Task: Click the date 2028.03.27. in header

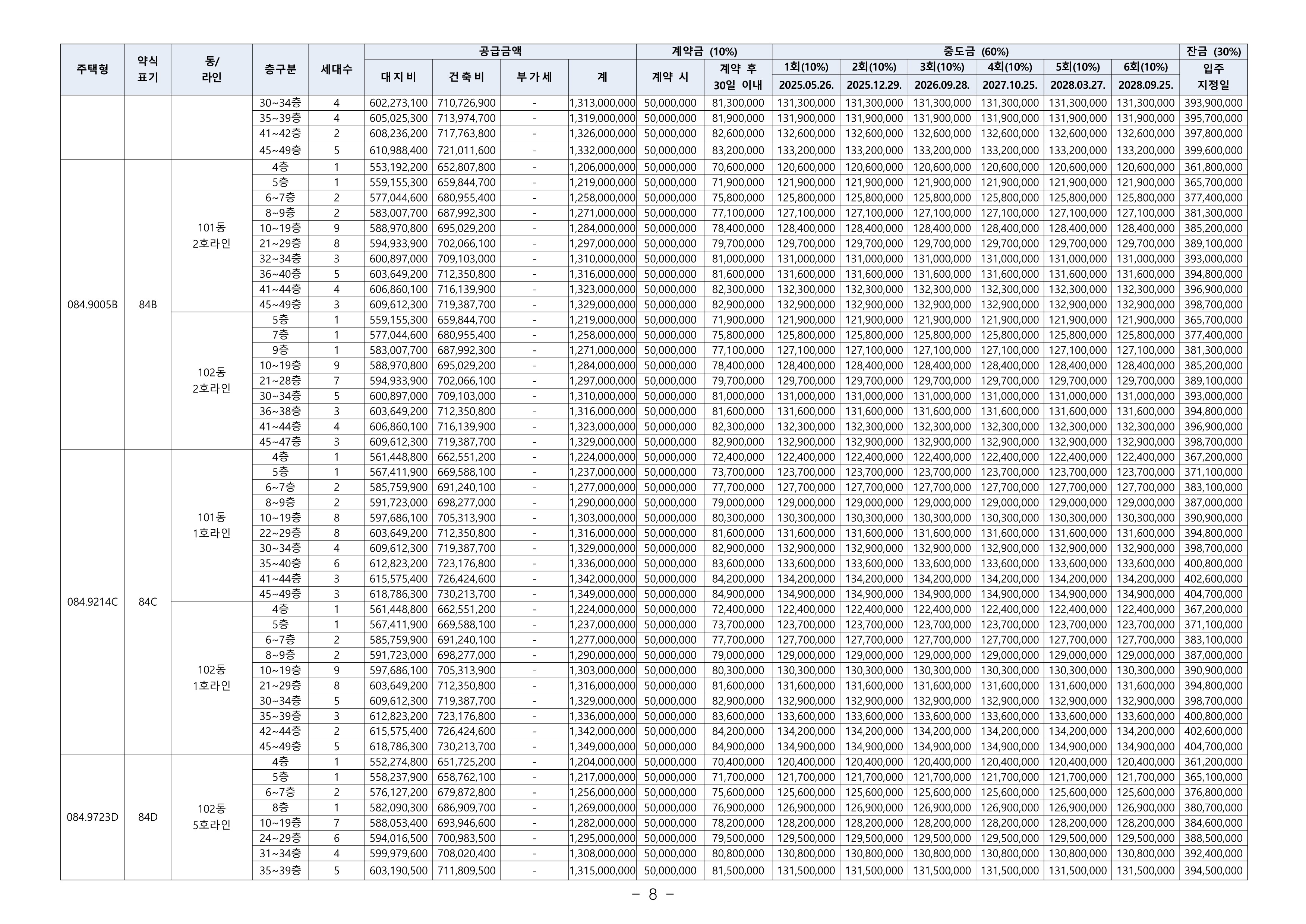Action: 1078,85
